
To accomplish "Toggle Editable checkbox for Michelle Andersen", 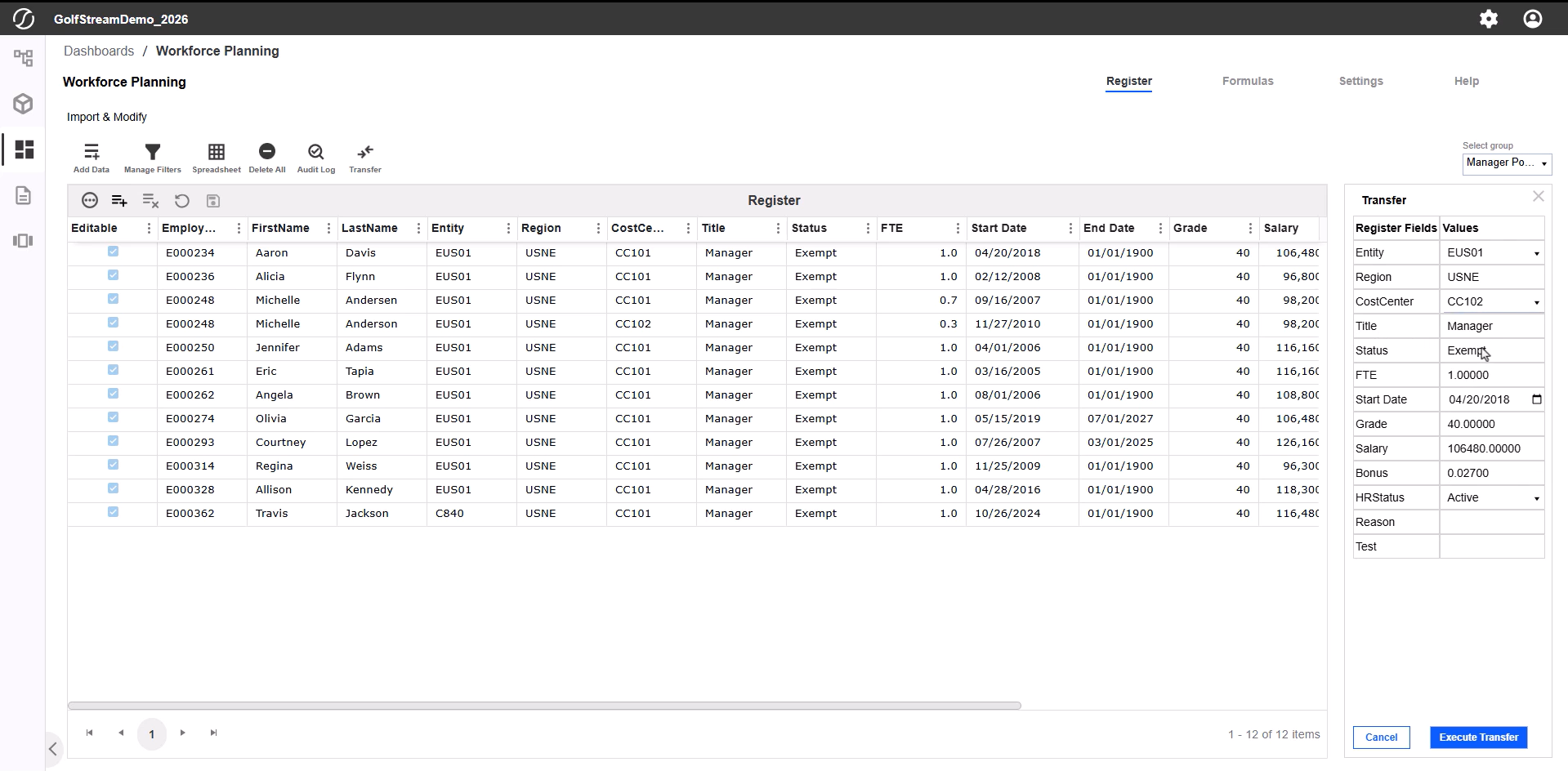I will tap(113, 299).
